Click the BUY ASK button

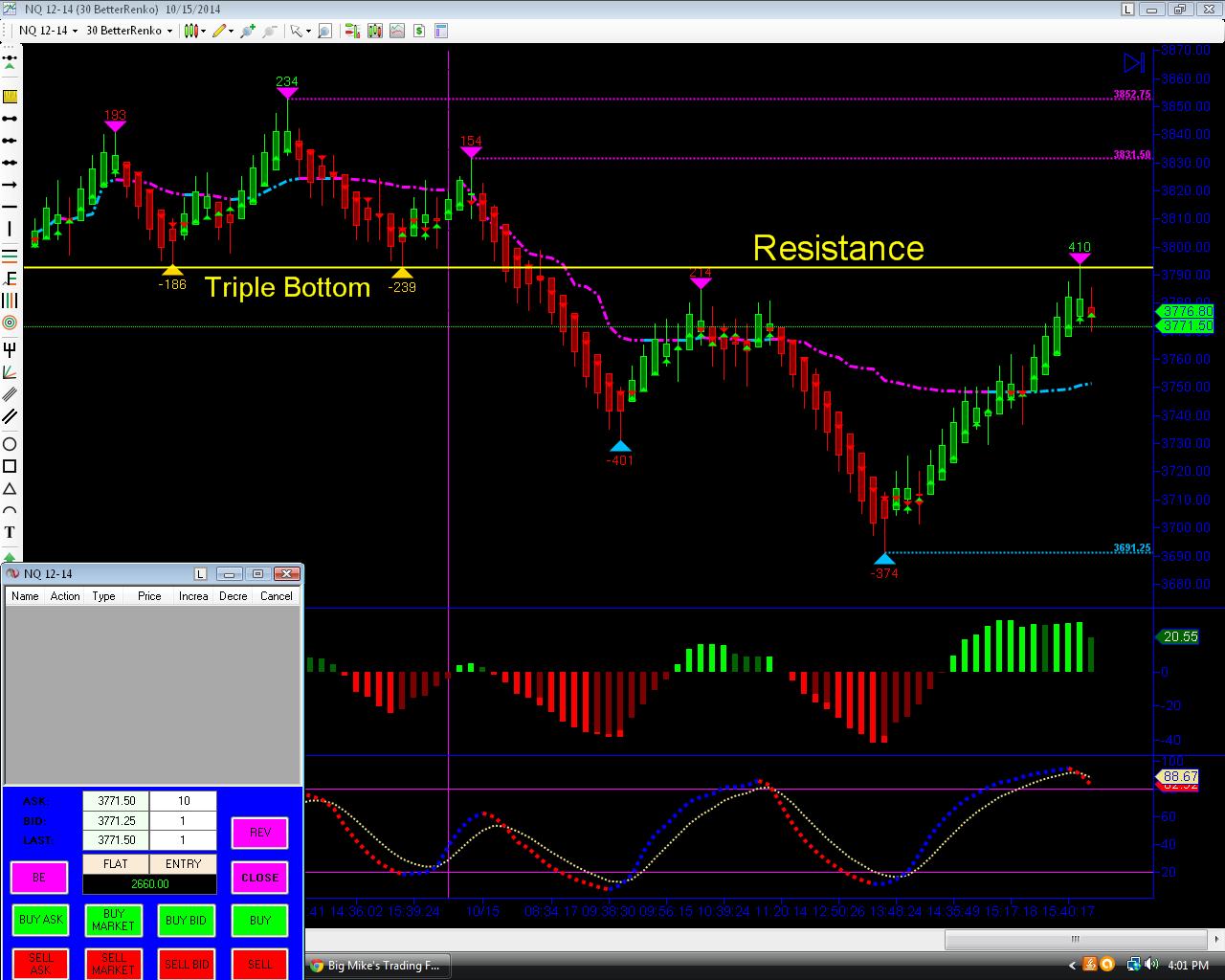pyautogui.click(x=40, y=921)
